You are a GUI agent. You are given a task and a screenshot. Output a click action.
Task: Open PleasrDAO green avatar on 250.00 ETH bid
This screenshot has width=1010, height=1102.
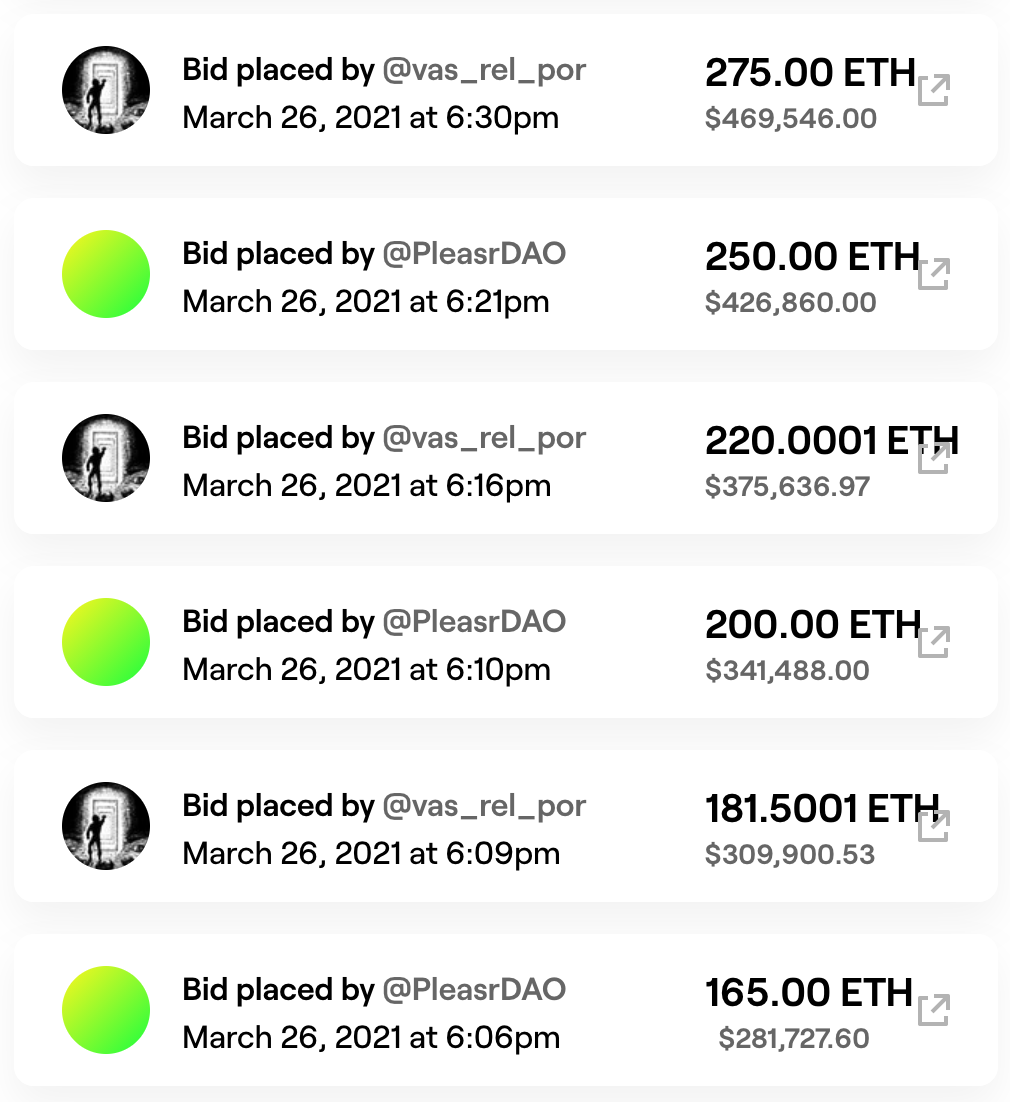point(106,274)
